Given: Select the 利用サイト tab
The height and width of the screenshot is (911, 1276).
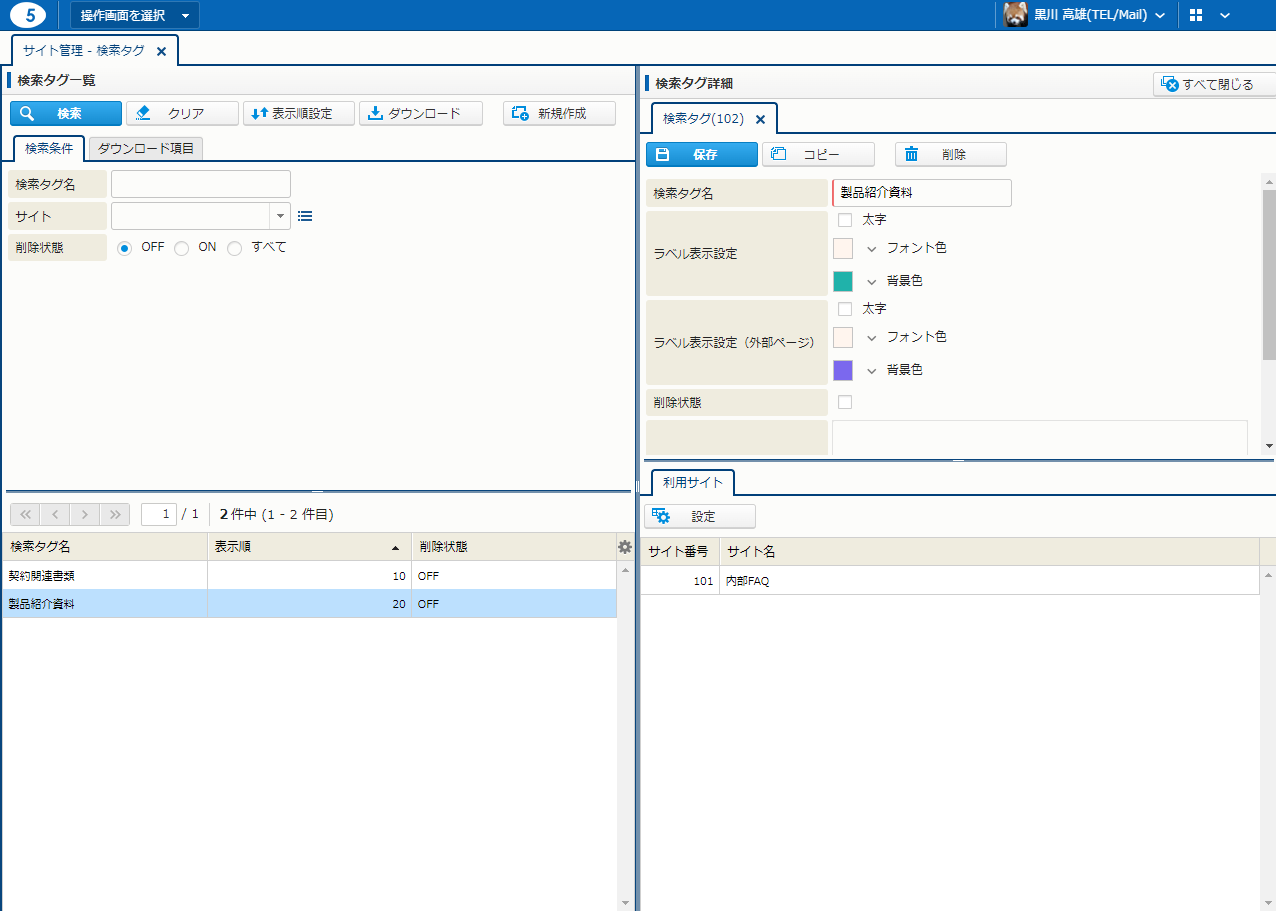Looking at the screenshot, I should 692,483.
